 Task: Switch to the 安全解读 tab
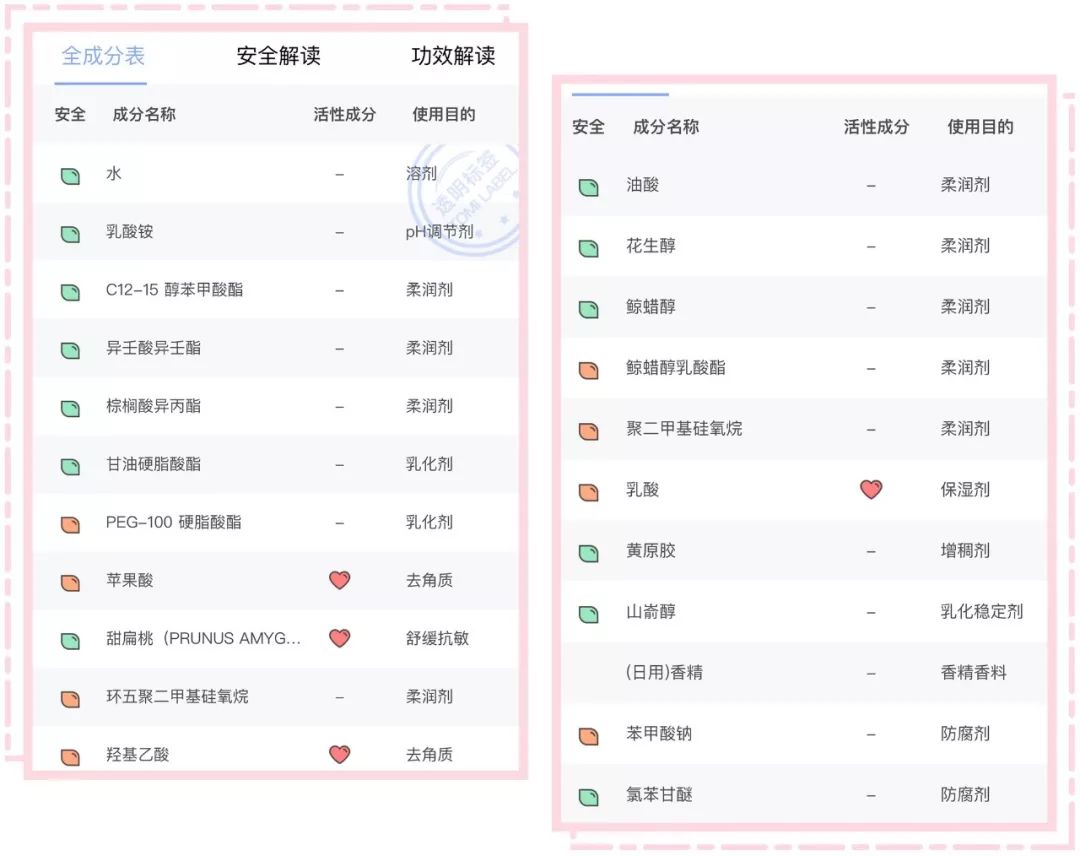pyautogui.click(x=276, y=57)
